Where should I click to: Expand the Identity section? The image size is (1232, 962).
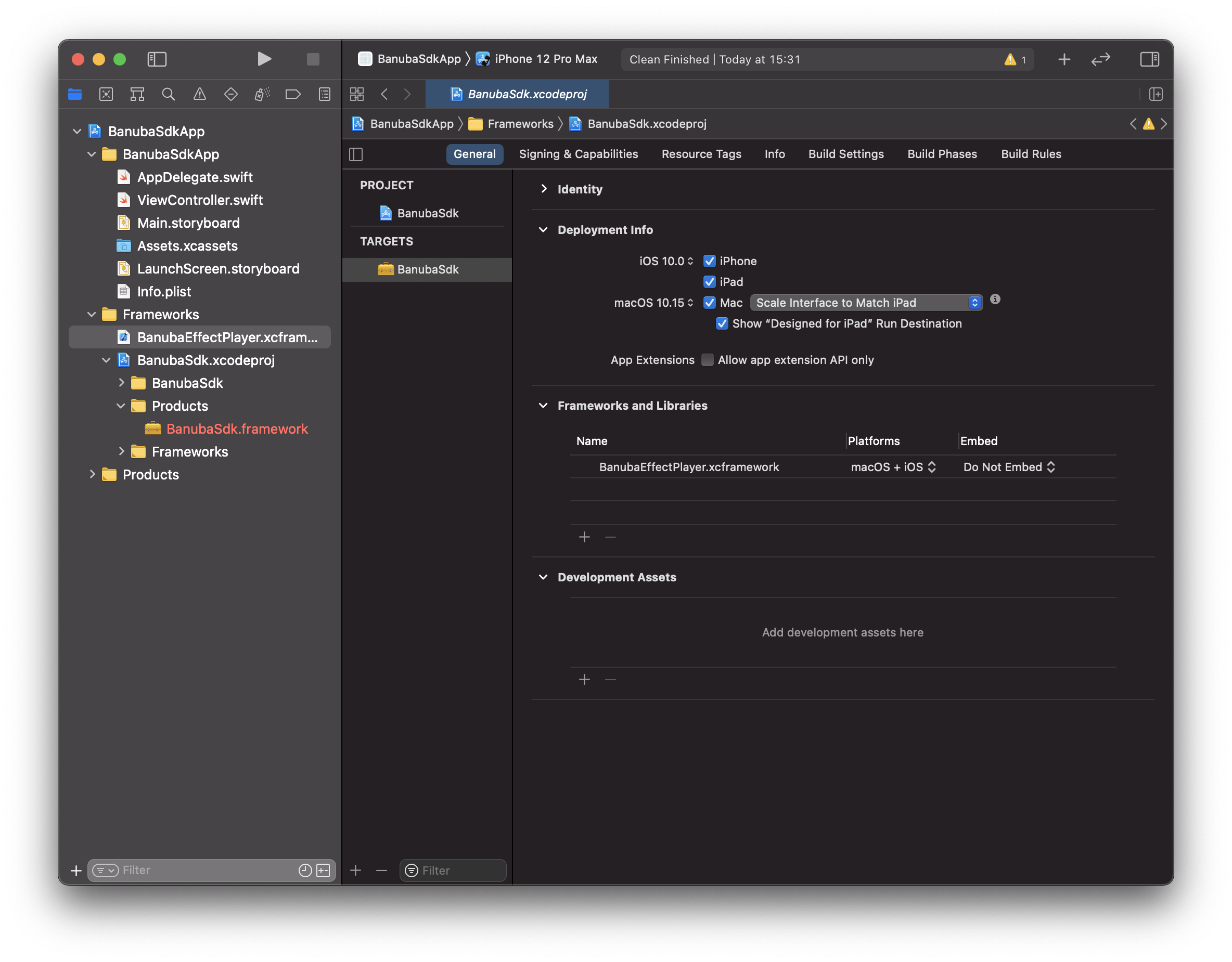click(544, 189)
